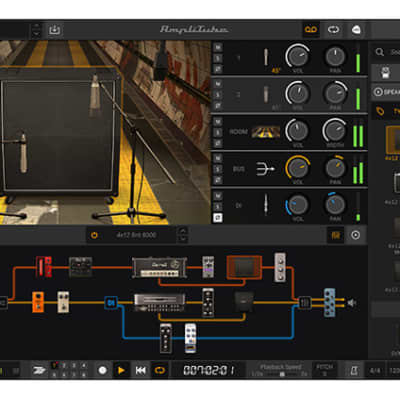Select the previous cabinet with the up arrow
400x400 pixels.
point(183,231)
